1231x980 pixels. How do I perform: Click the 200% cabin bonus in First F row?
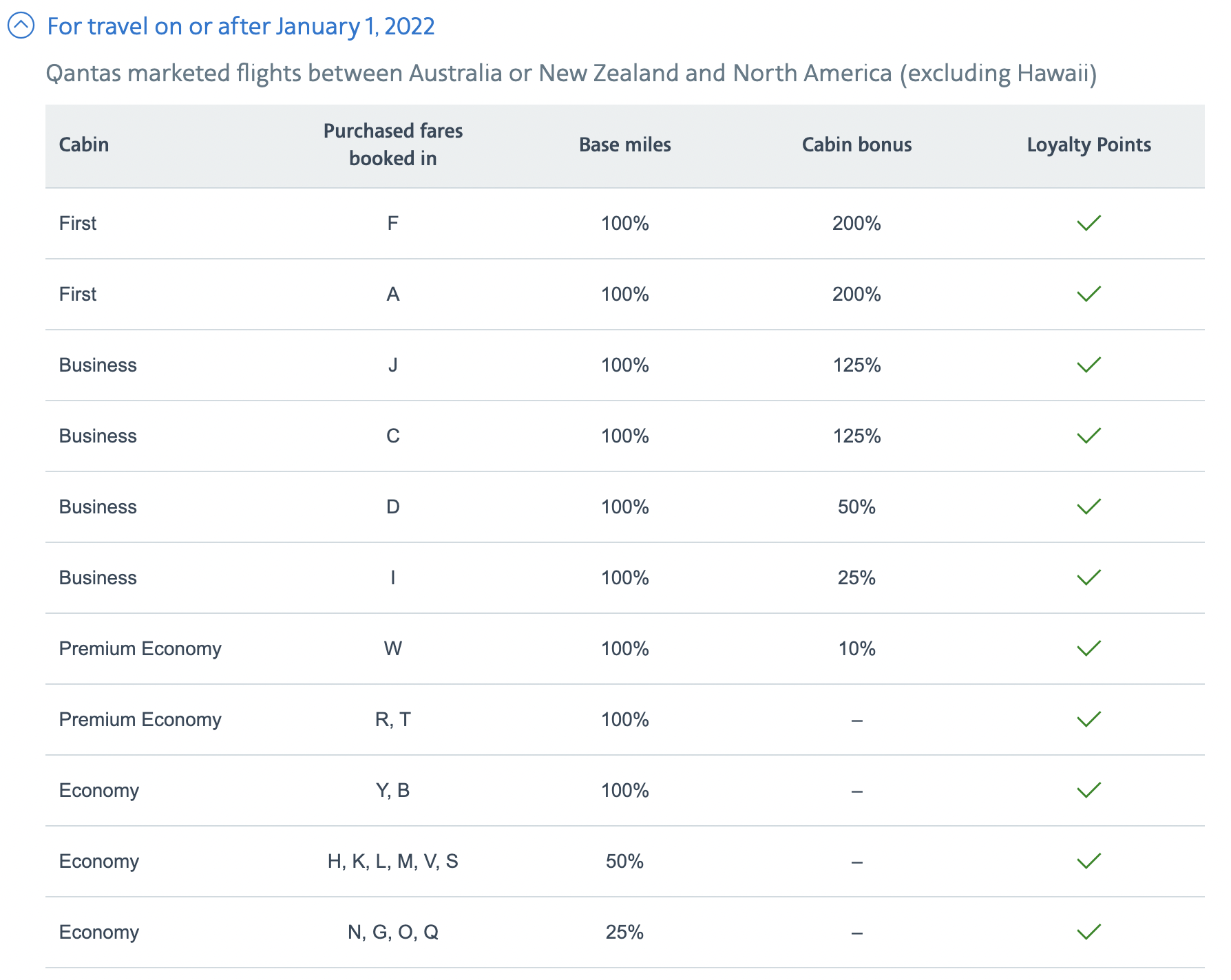tap(856, 223)
